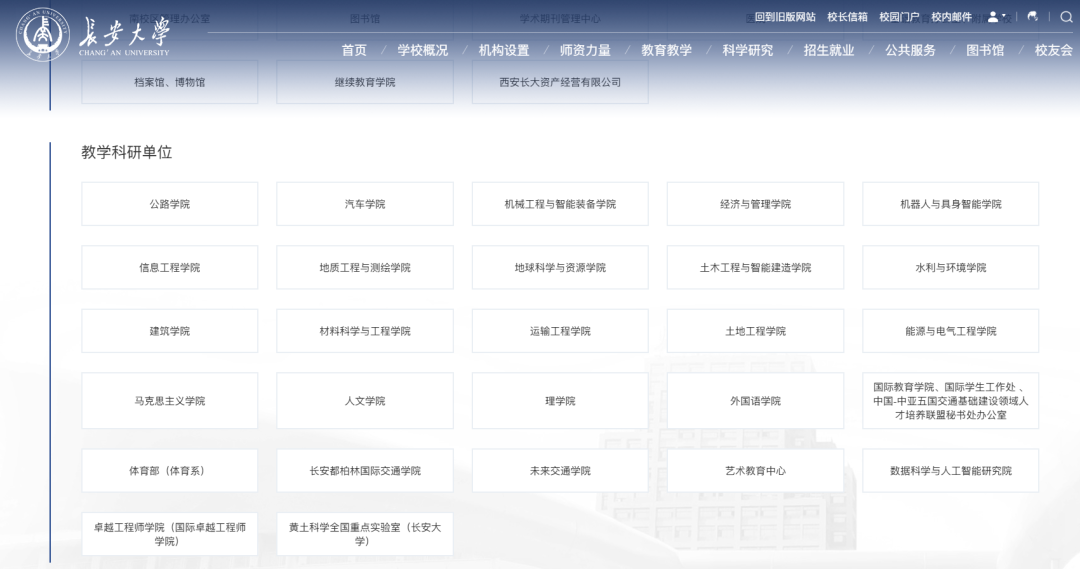Viewport: 1080px width, 569px height.
Task: Click the user profile icon
Action: coord(993,17)
